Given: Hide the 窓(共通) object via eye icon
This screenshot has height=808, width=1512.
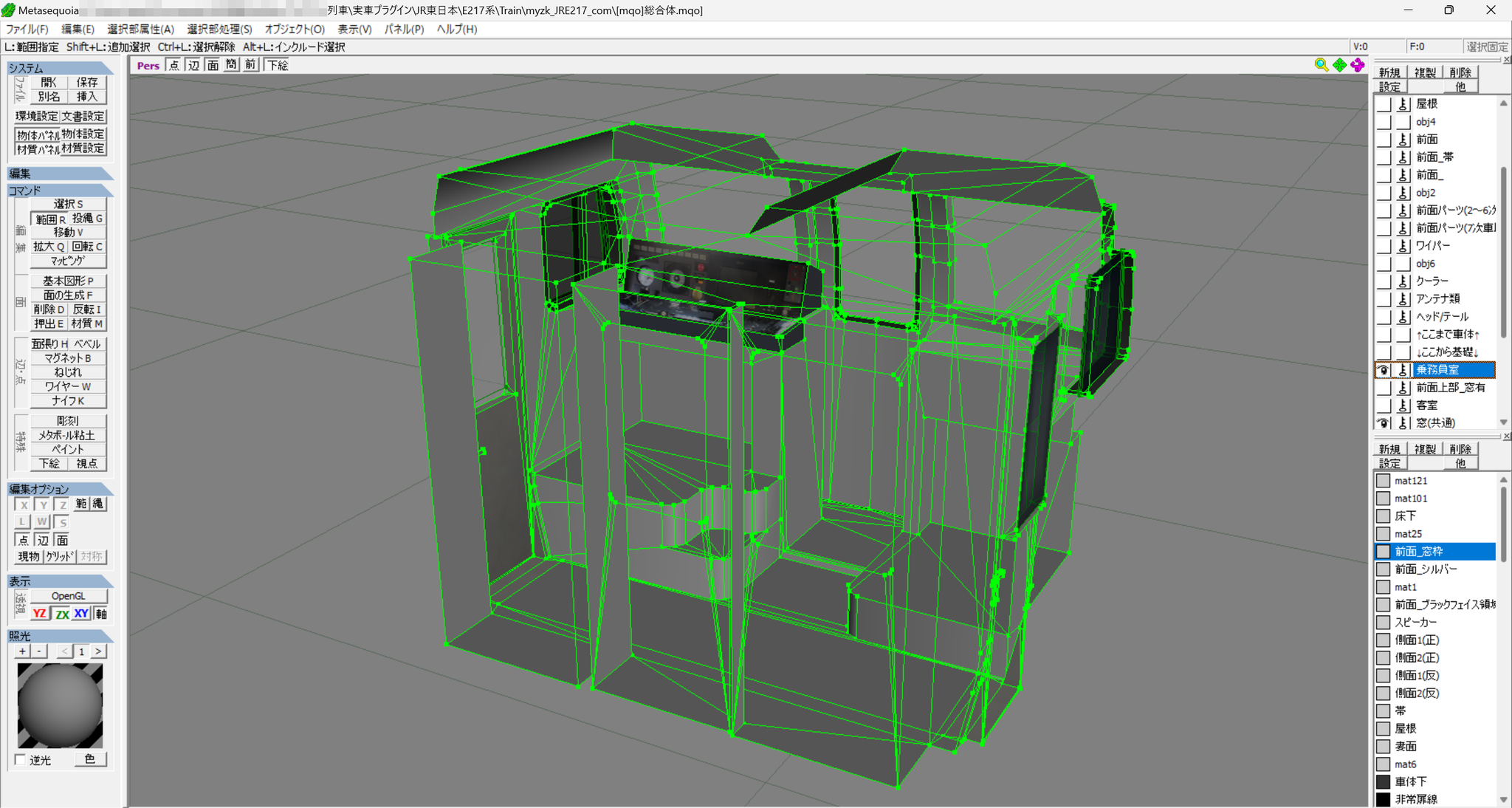Looking at the screenshot, I should 1384,423.
